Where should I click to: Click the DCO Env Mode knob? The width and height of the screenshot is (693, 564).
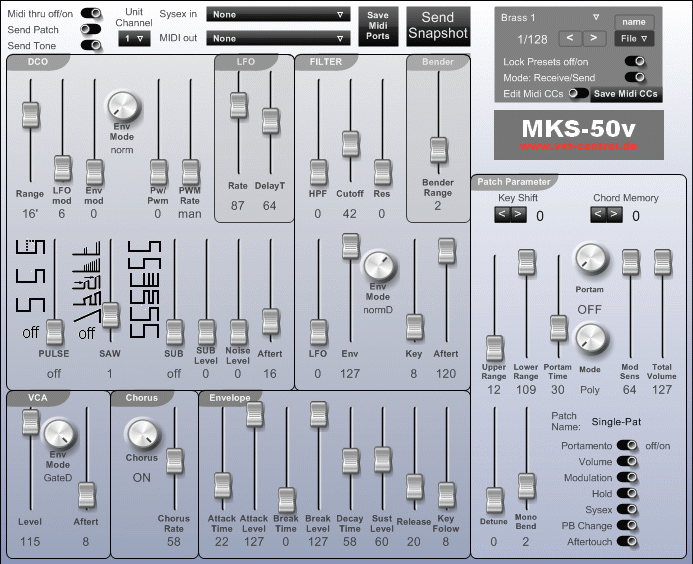(122, 107)
